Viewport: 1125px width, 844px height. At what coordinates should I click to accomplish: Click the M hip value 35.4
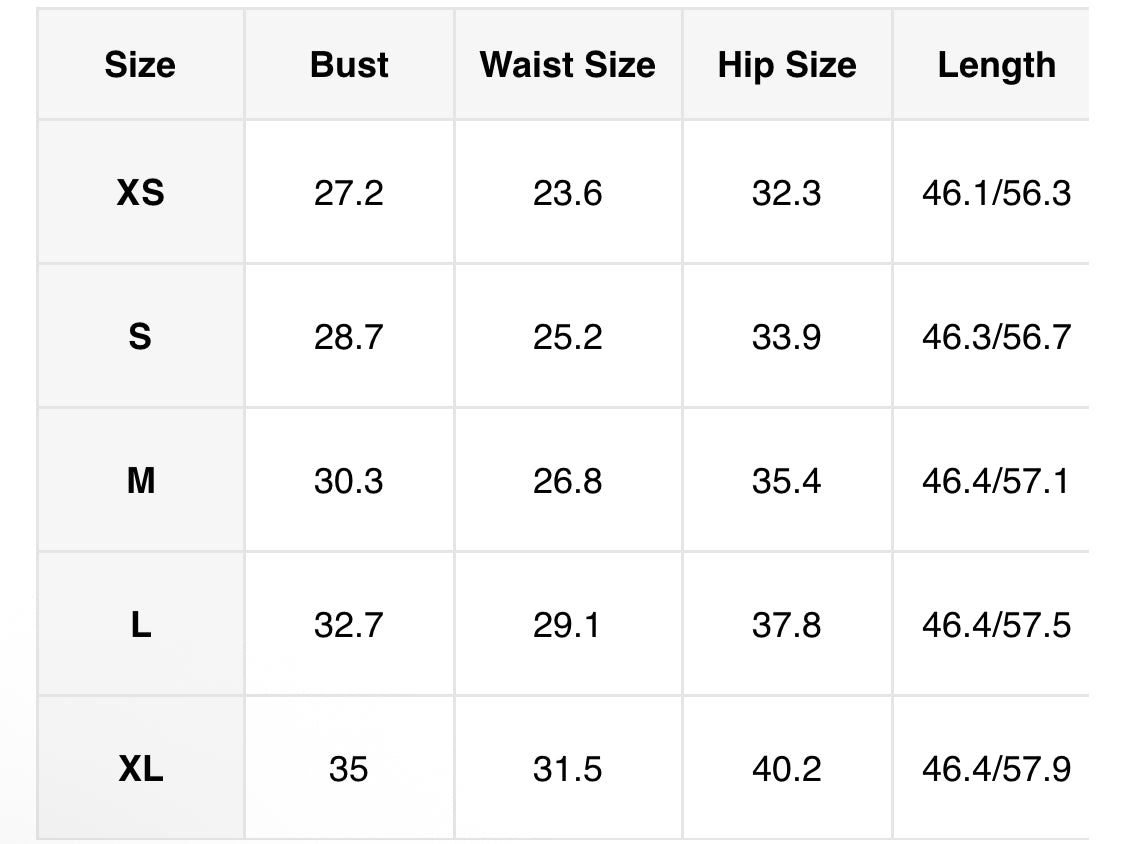point(786,481)
